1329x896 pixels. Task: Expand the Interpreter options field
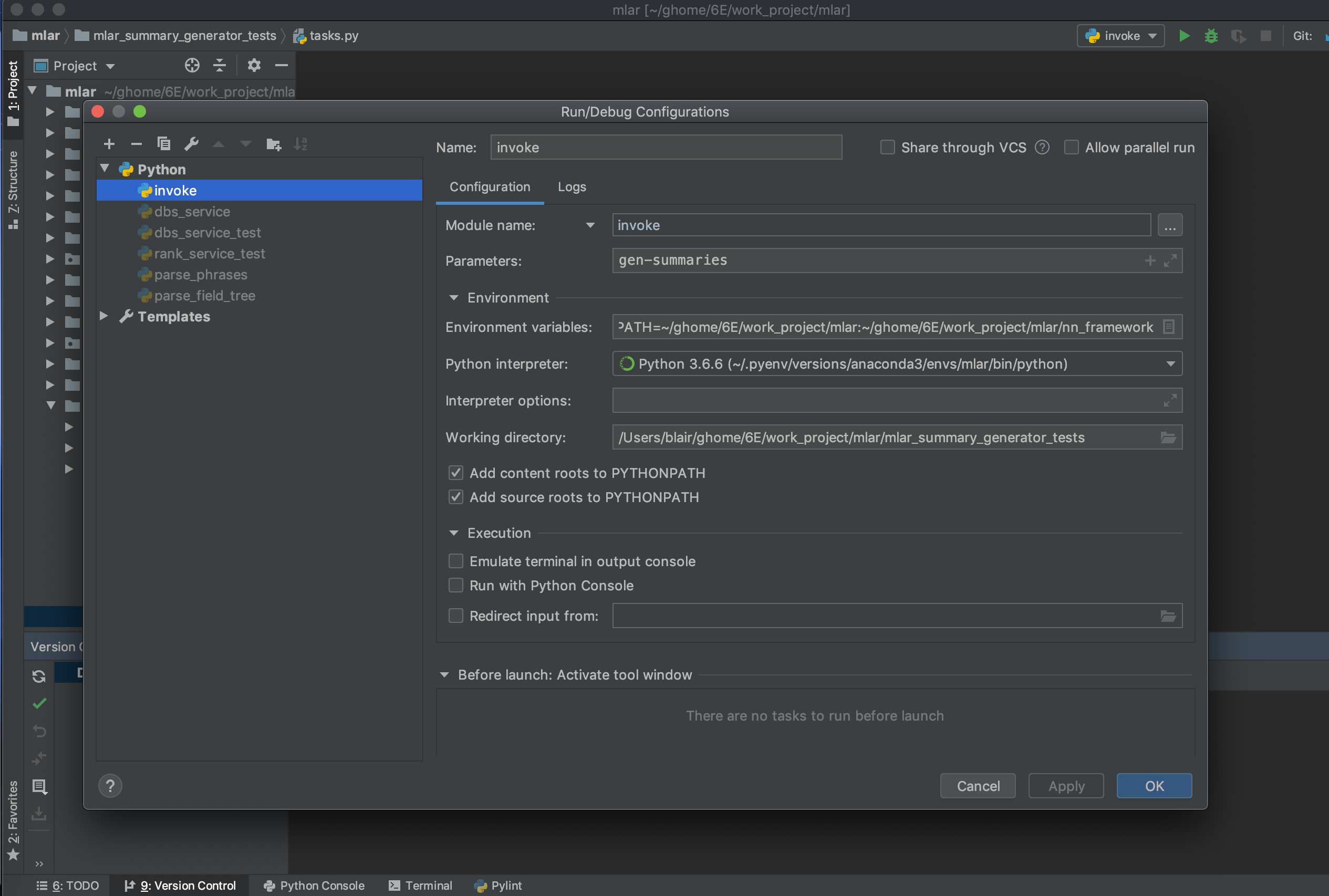coord(1170,401)
